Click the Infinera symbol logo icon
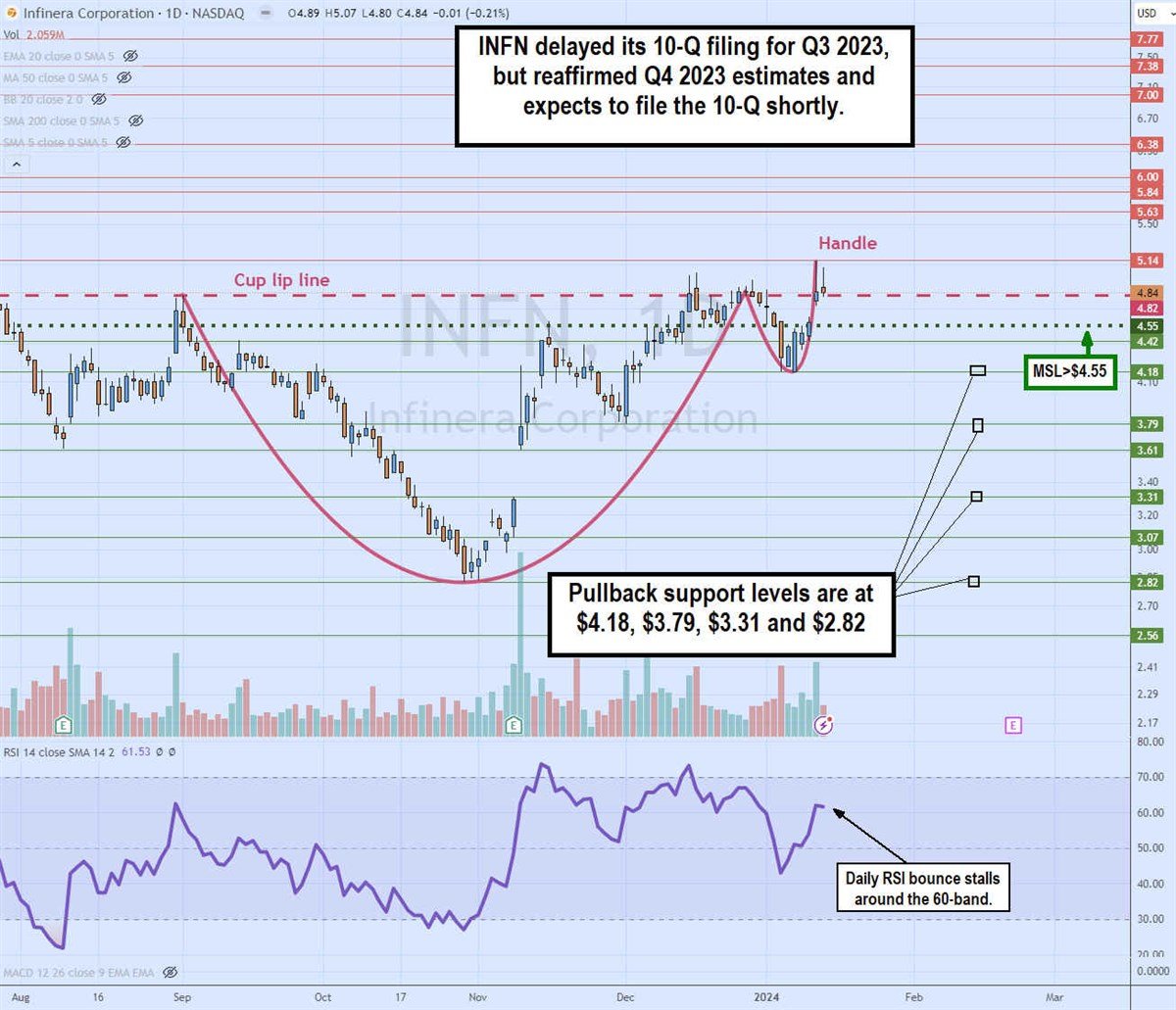1176x1010 pixels. point(13,13)
